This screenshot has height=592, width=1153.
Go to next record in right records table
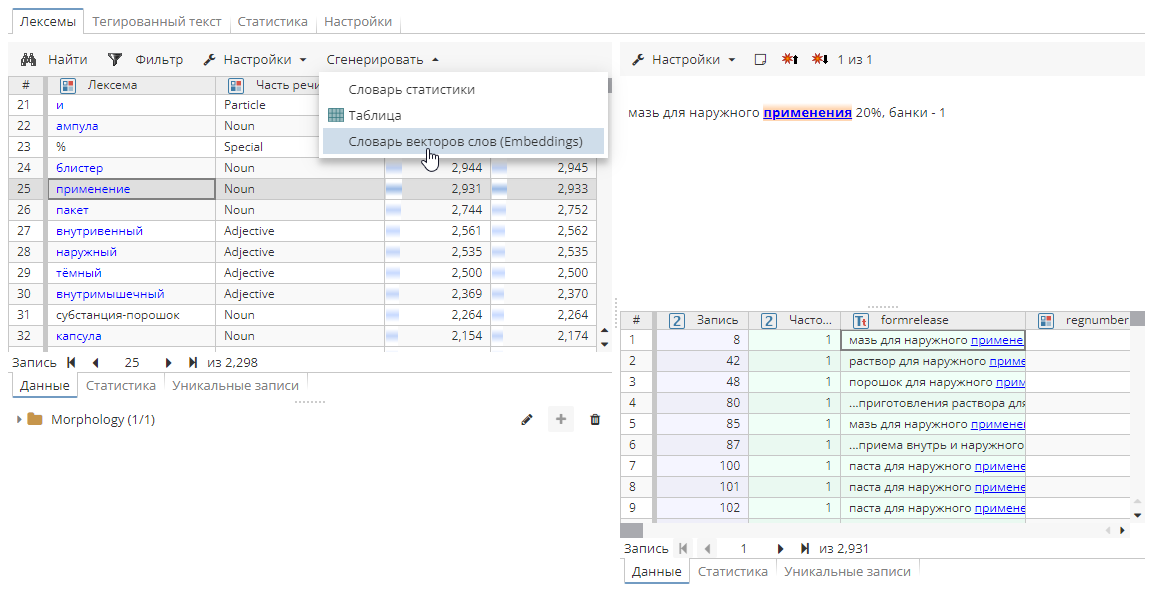tap(780, 549)
